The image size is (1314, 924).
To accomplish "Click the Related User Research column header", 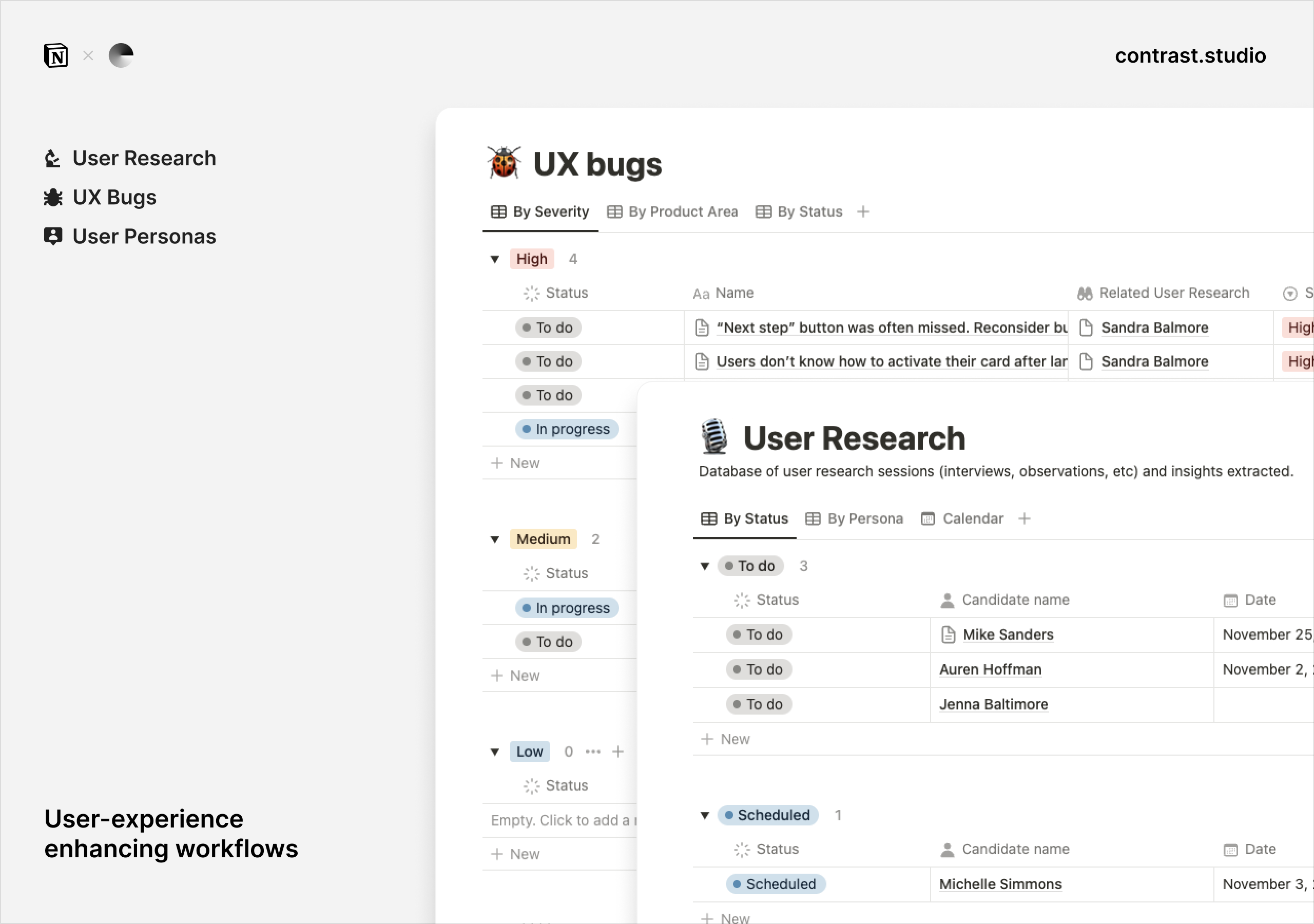I will click(1163, 294).
